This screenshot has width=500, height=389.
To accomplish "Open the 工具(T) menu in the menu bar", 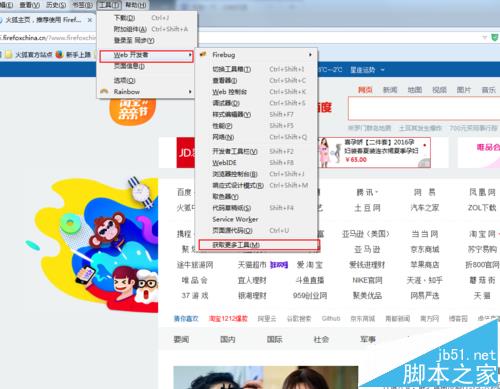I will [x=109, y=5].
